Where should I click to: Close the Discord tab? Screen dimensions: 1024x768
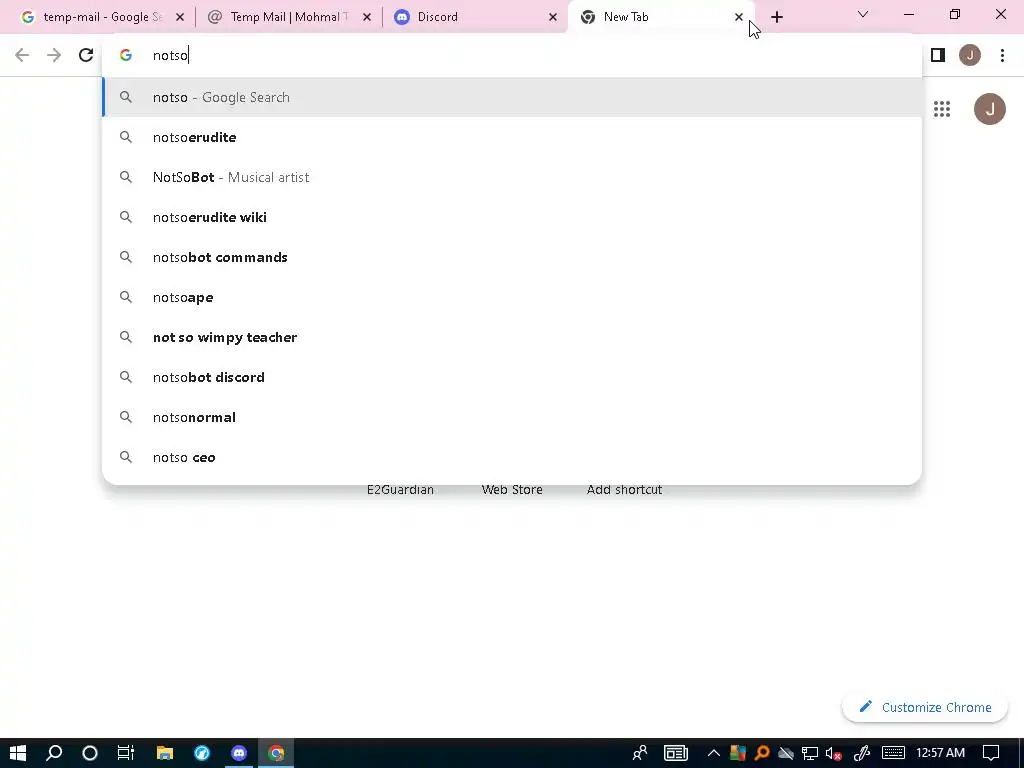click(x=553, y=17)
